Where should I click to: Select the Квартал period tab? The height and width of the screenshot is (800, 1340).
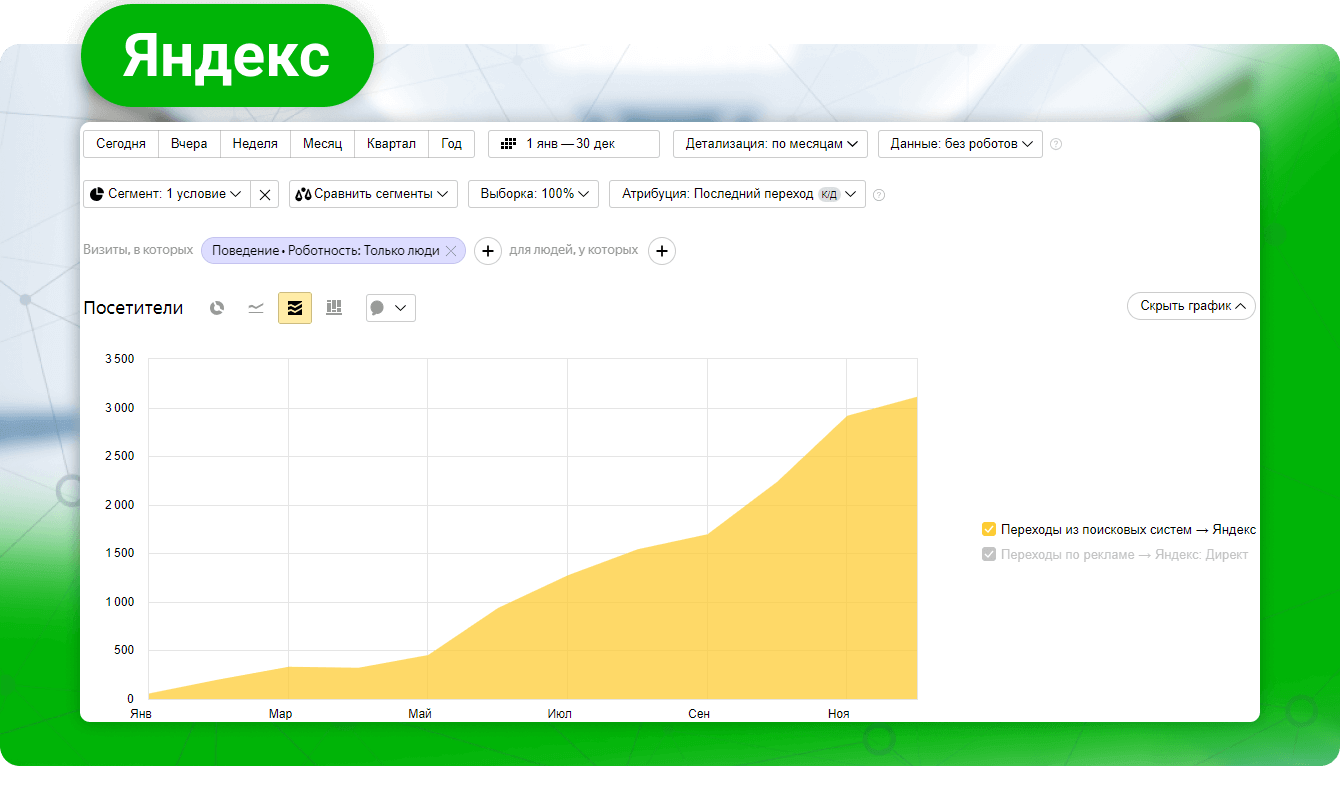click(x=391, y=144)
